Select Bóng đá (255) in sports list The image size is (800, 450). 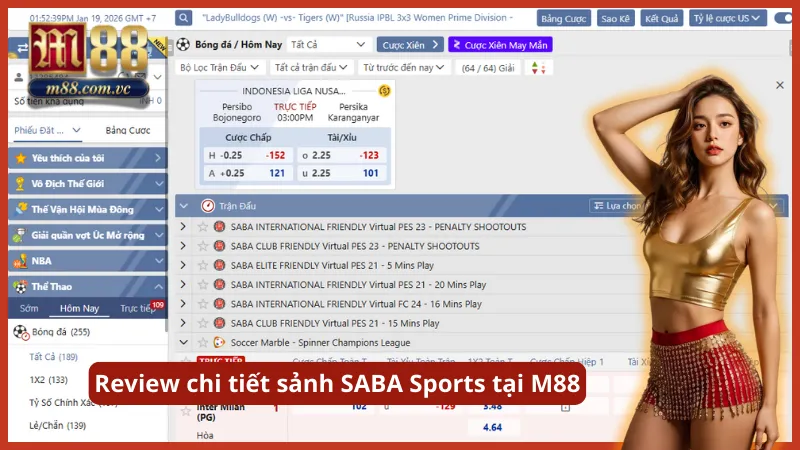click(60, 332)
